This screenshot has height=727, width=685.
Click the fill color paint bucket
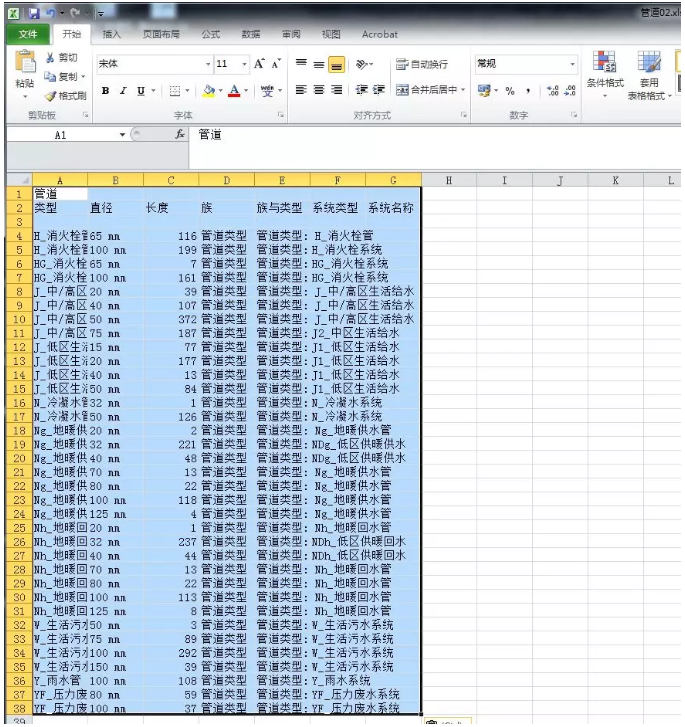tap(209, 91)
